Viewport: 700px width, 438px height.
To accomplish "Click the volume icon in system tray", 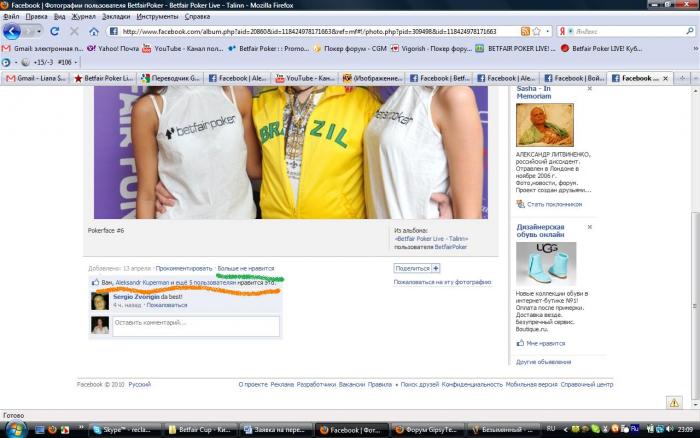I will coord(669,430).
